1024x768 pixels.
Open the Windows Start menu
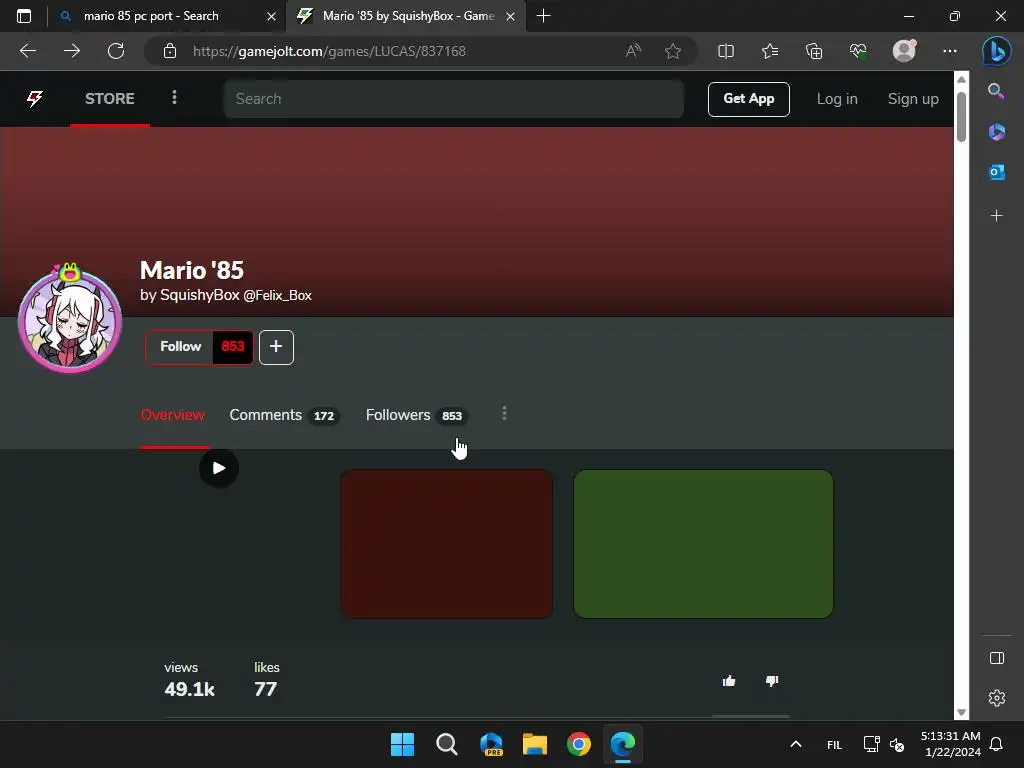402,744
